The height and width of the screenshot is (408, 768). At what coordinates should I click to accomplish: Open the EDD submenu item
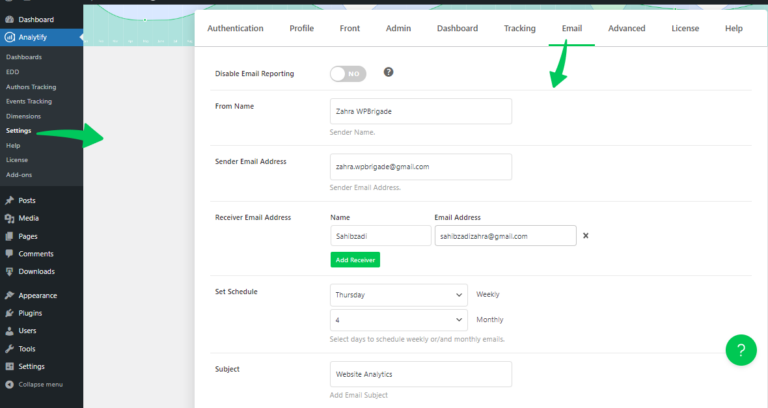coord(13,72)
